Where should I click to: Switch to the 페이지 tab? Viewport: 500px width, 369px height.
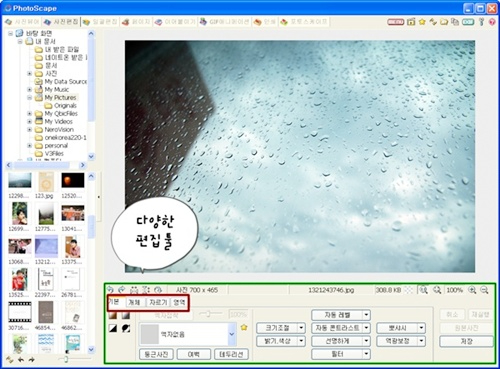pyautogui.click(x=137, y=22)
